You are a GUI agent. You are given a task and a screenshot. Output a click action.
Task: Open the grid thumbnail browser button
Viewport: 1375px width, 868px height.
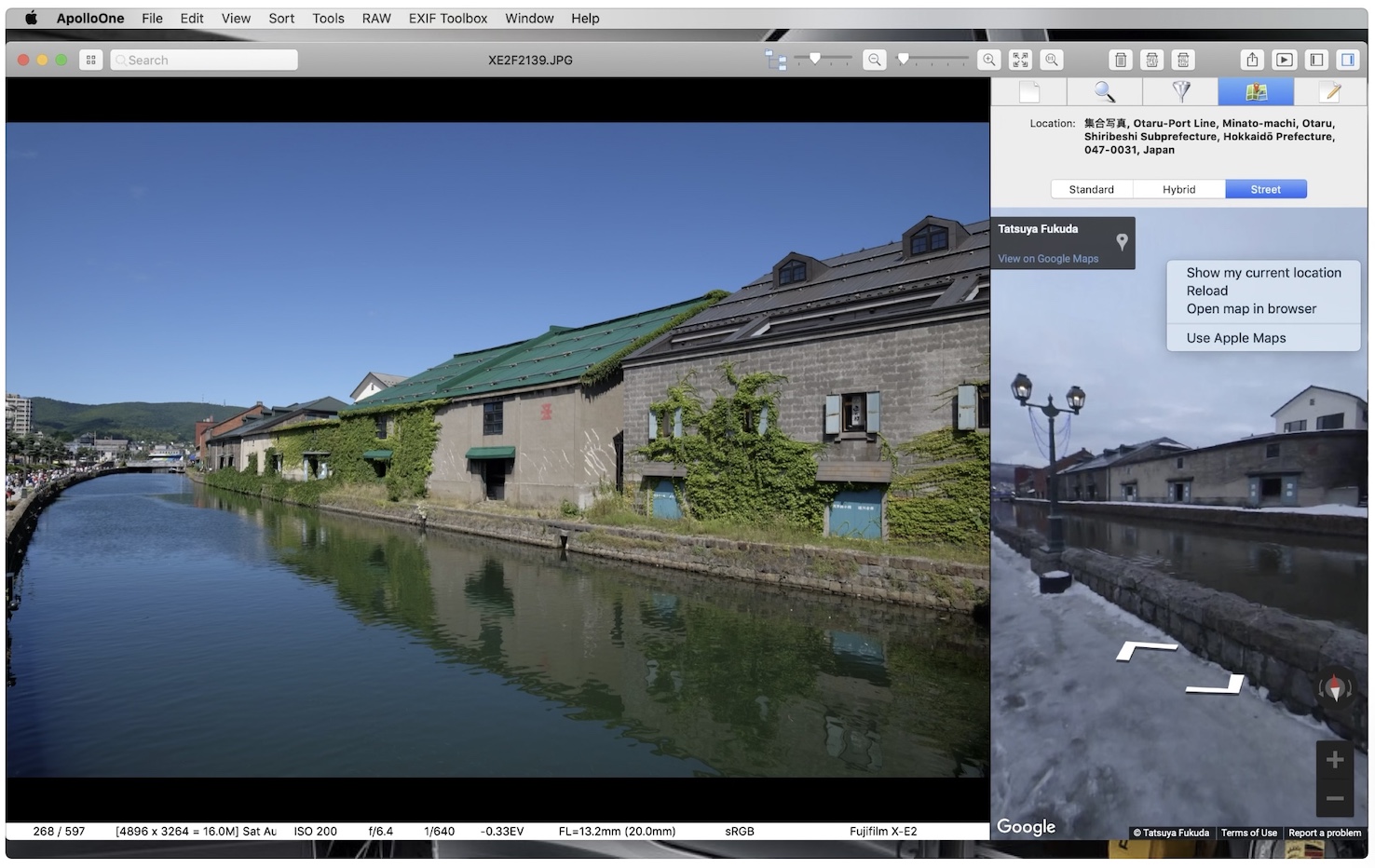(90, 60)
